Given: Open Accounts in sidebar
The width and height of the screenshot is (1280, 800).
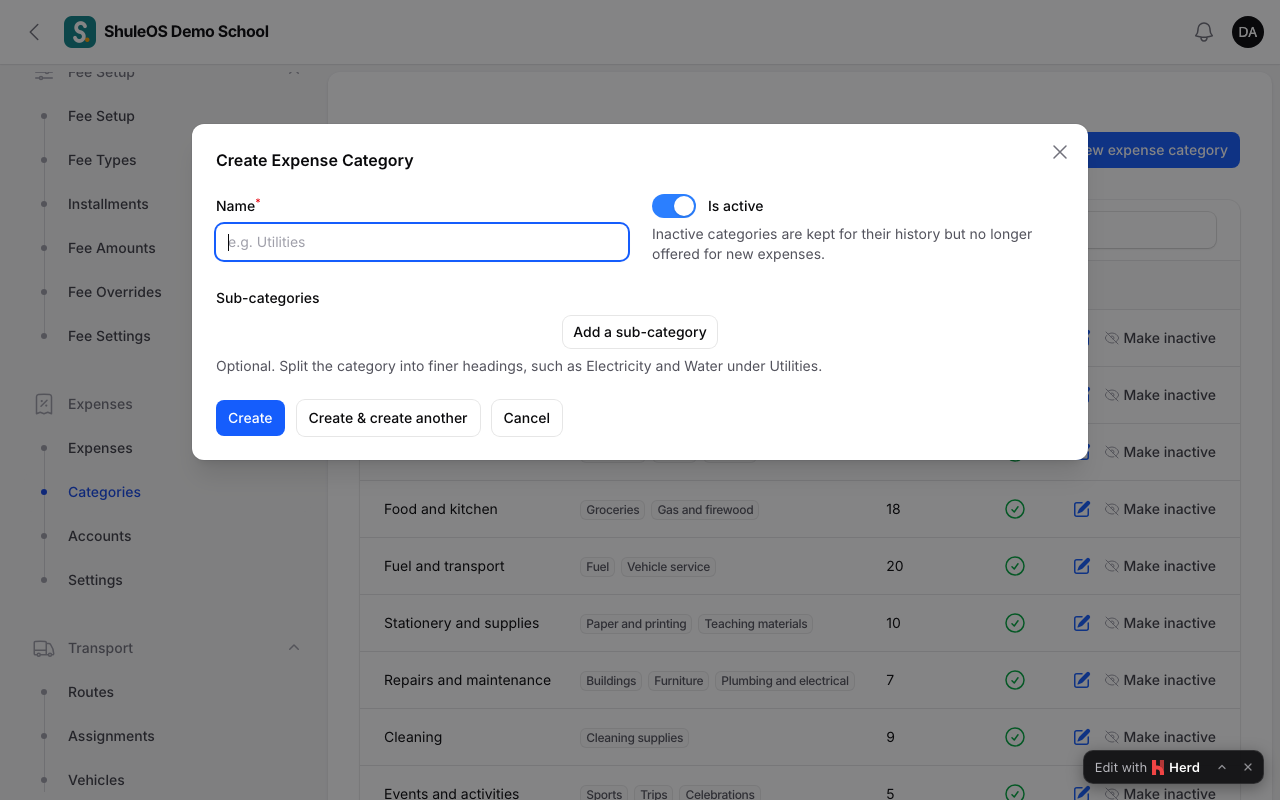Looking at the screenshot, I should coord(100,536).
